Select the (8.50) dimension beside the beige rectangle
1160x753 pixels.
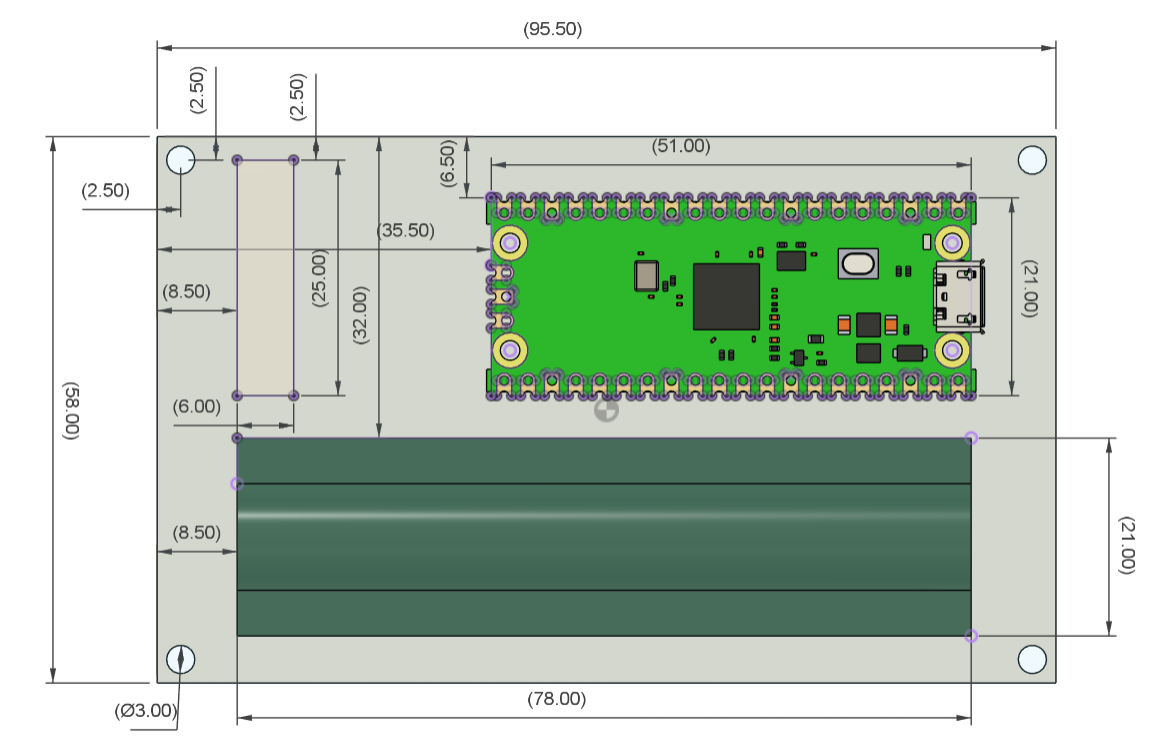(x=186, y=291)
